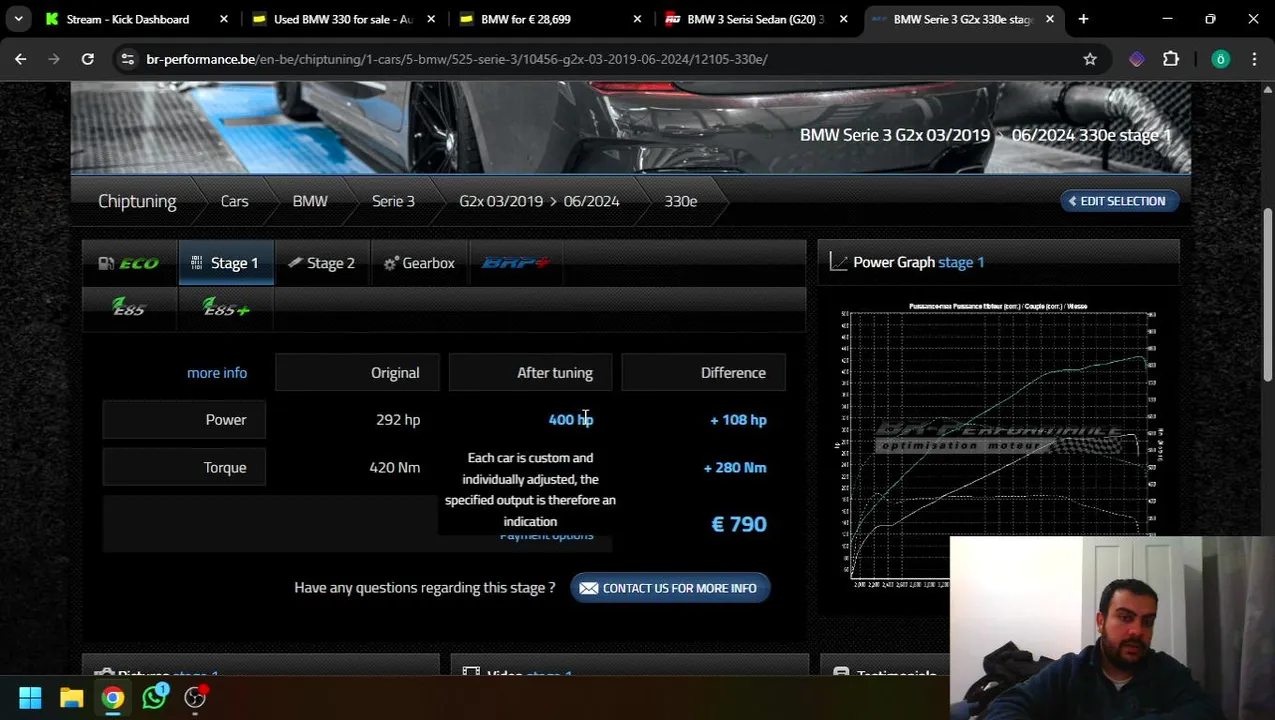This screenshot has height=720, width=1275.
Task: Open the OBS-style recorder taskbar icon
Action: (x=195, y=697)
